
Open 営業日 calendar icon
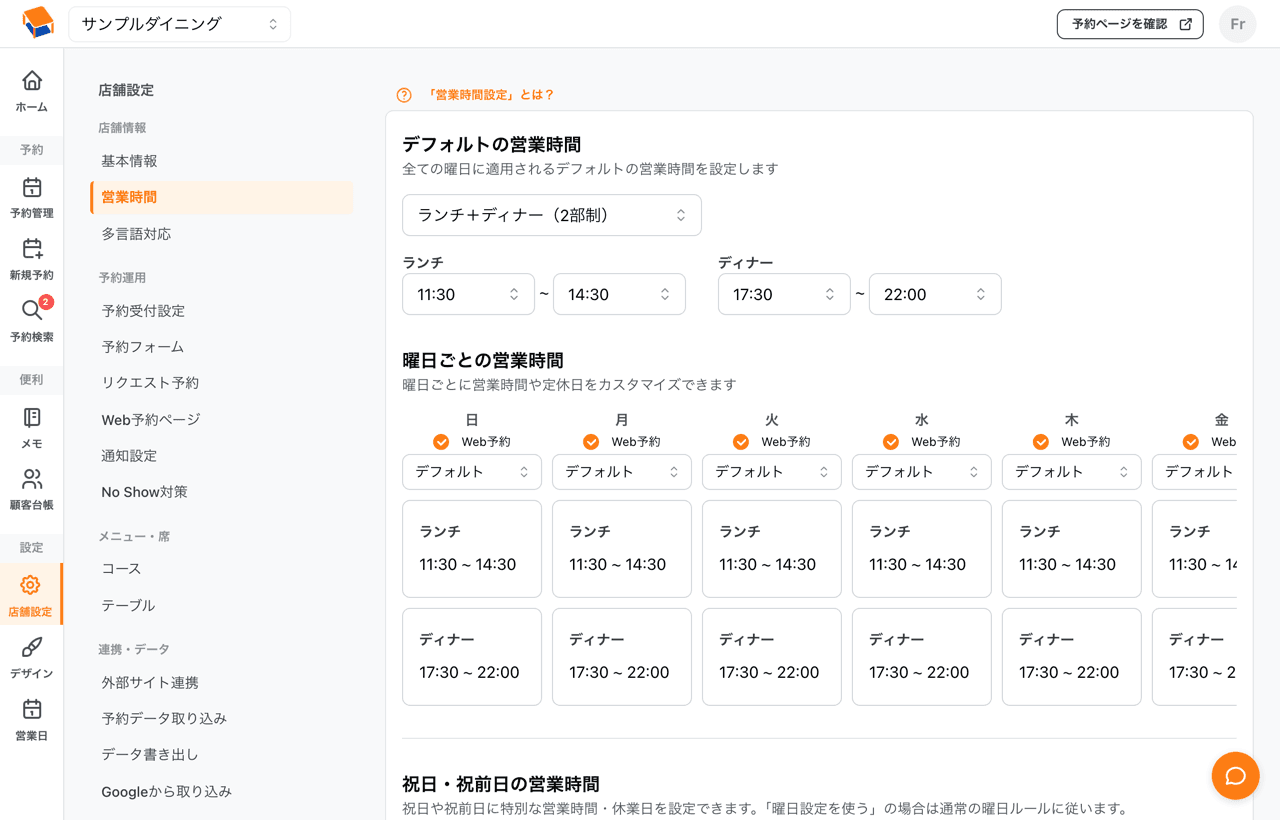[x=32, y=709]
